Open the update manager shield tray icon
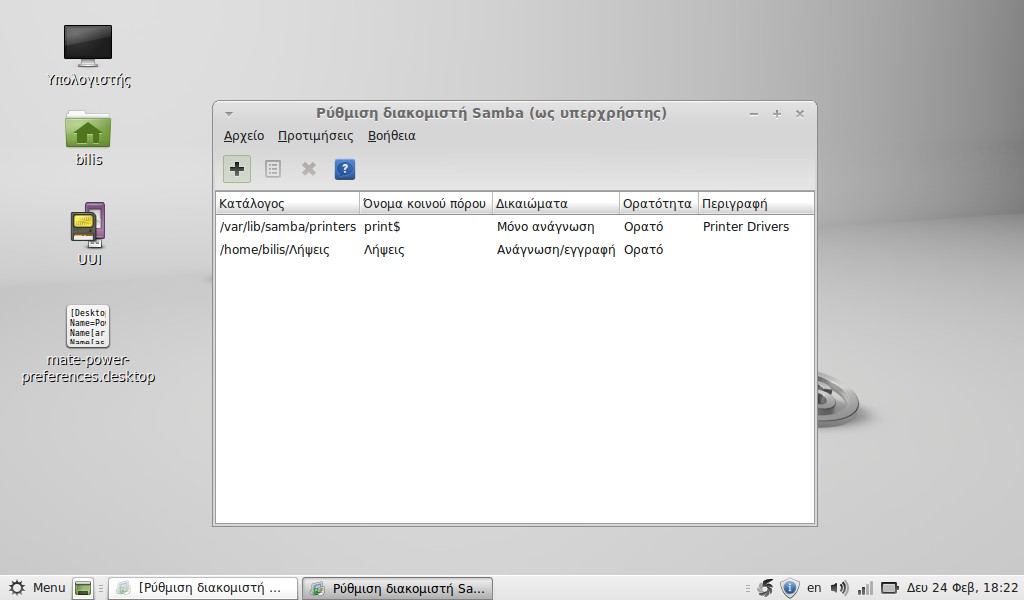The height and width of the screenshot is (600, 1024). [x=790, y=588]
